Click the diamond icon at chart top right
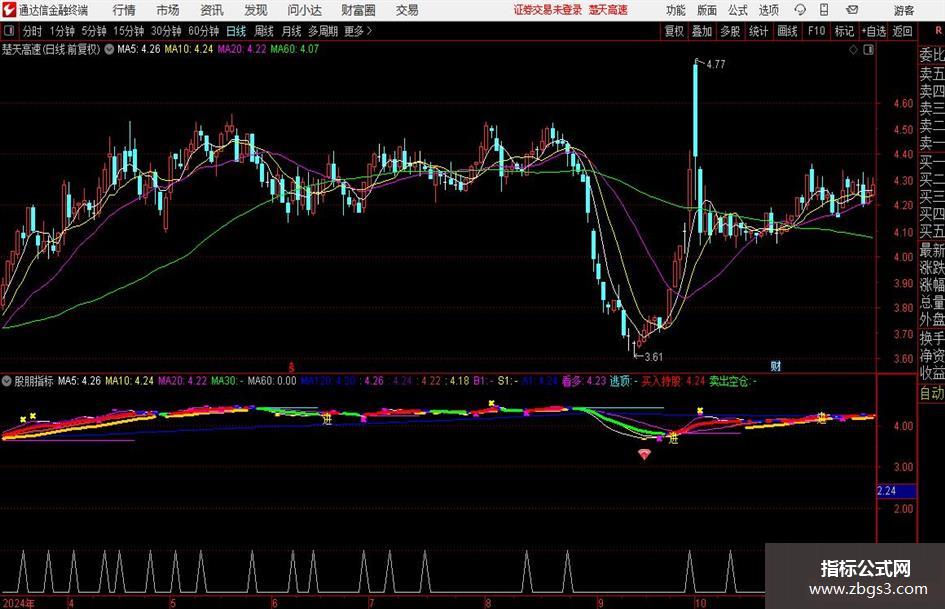 853,50
